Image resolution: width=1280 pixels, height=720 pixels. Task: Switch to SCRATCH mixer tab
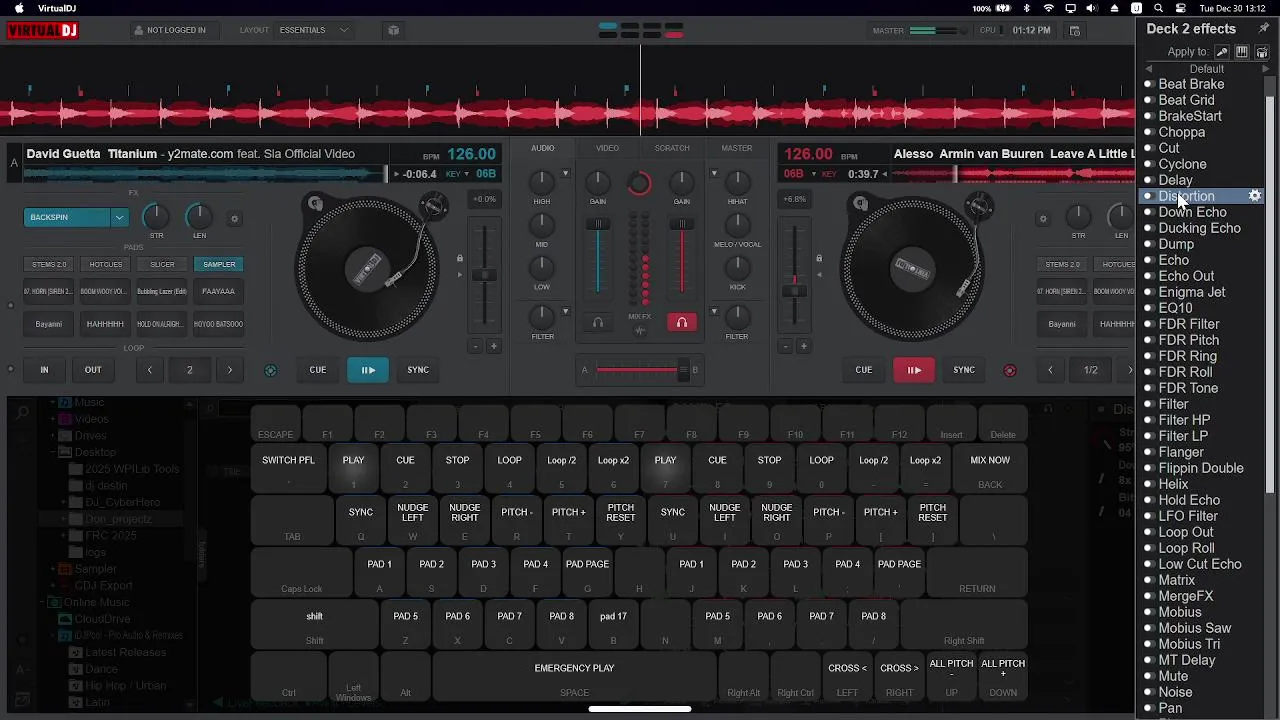click(x=672, y=148)
